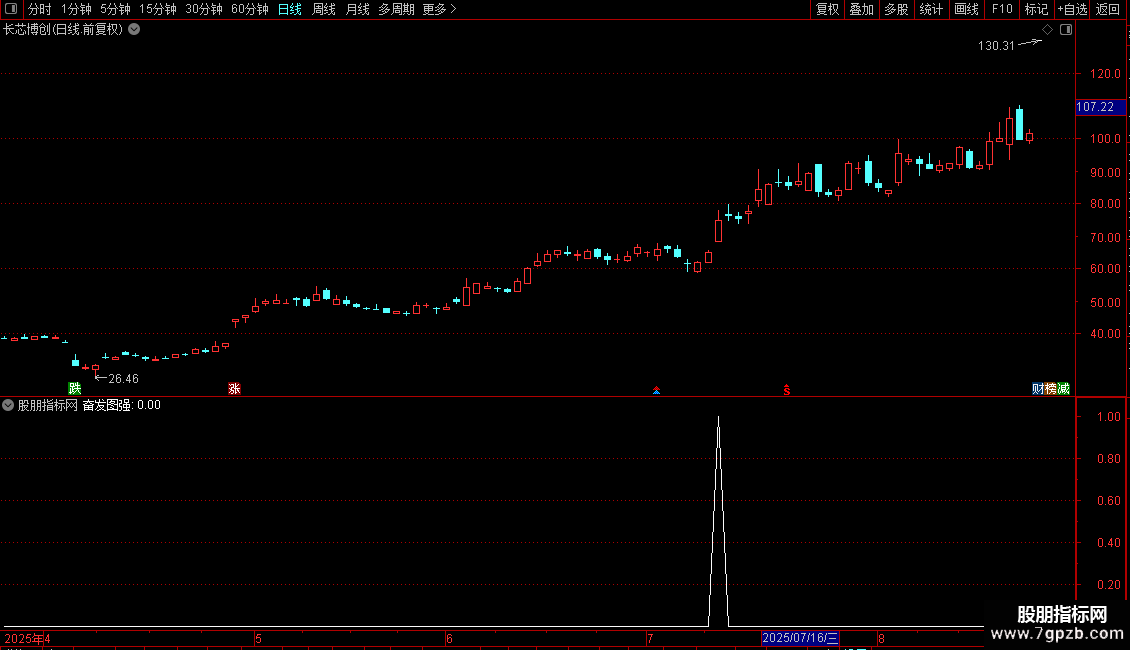Click month 6 on the time axis
The width and height of the screenshot is (1130, 650).
[x=449, y=638]
